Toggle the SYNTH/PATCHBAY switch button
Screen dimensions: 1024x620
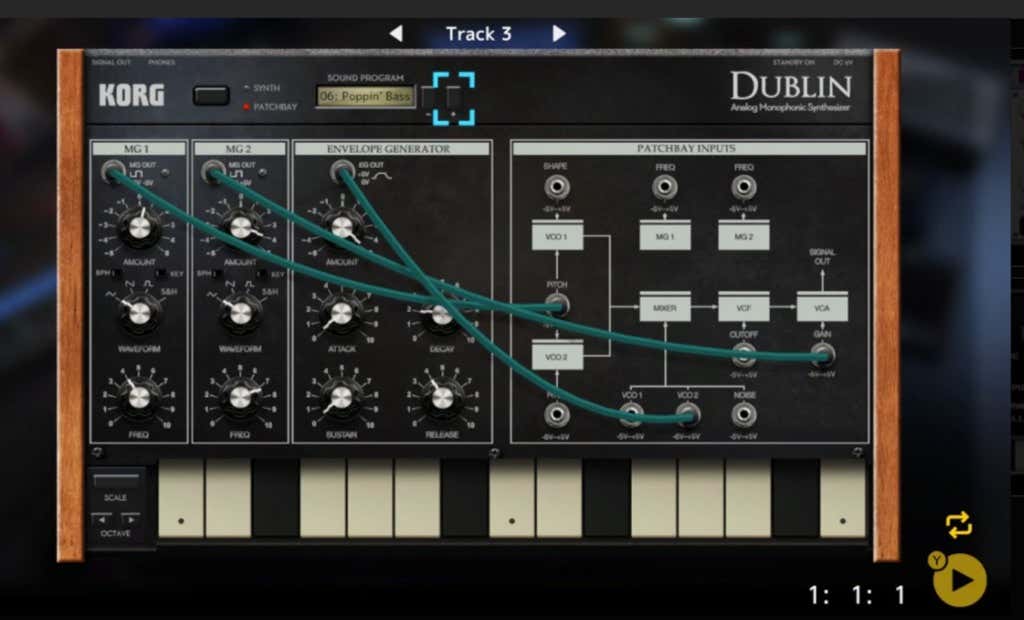pyautogui.click(x=211, y=96)
